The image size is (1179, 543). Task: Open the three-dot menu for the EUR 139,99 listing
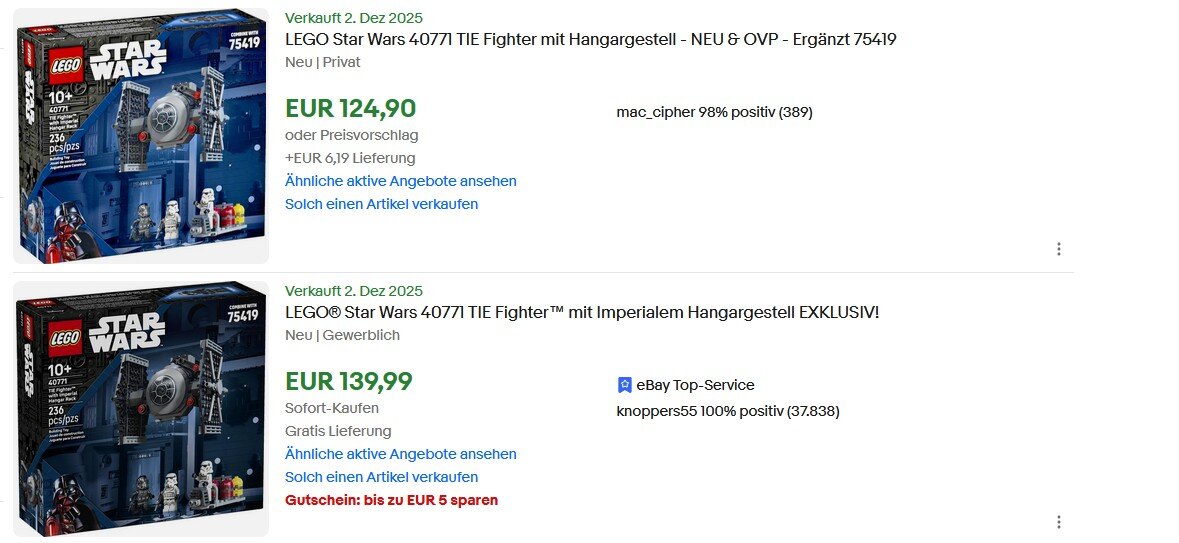pyautogui.click(x=1058, y=522)
